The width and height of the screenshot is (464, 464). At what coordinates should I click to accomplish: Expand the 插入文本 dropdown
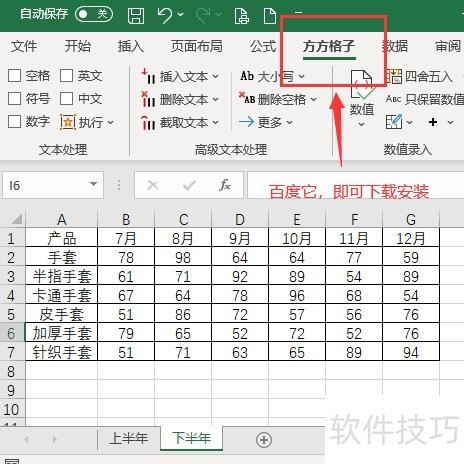[215, 77]
